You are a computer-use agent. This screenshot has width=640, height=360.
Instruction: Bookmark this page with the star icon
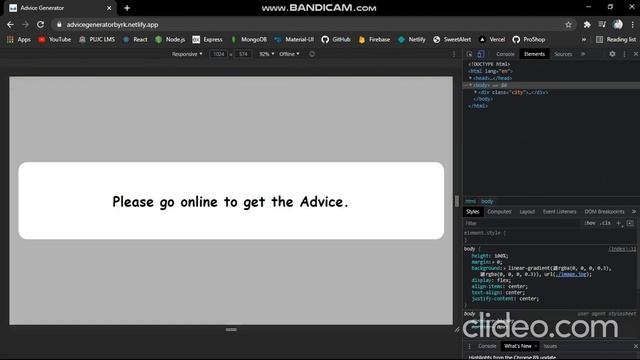(x=568, y=25)
